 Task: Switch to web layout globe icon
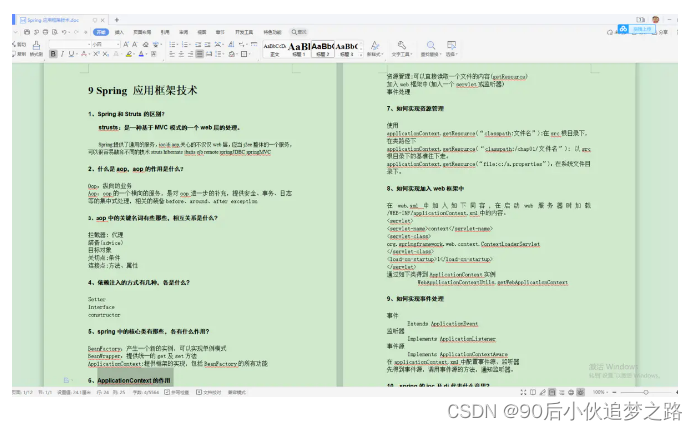pos(571,392)
